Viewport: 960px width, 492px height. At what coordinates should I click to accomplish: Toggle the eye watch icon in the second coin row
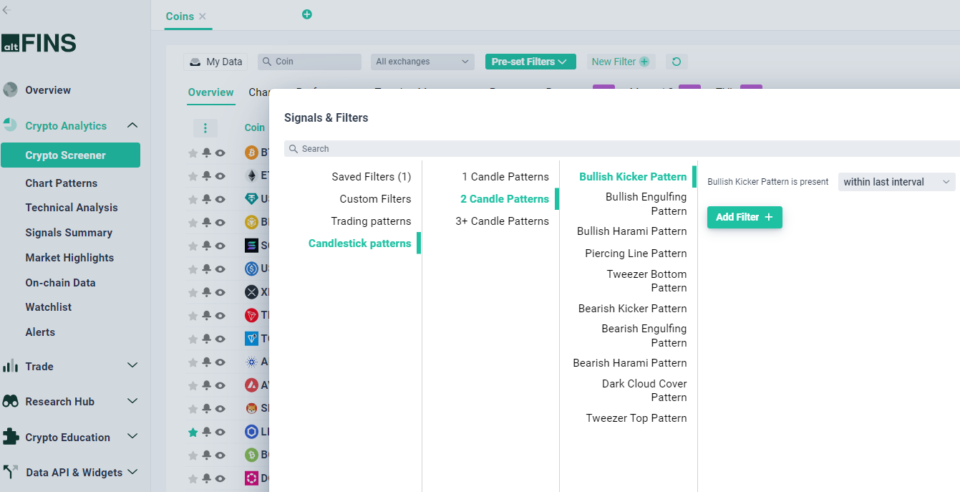point(220,176)
